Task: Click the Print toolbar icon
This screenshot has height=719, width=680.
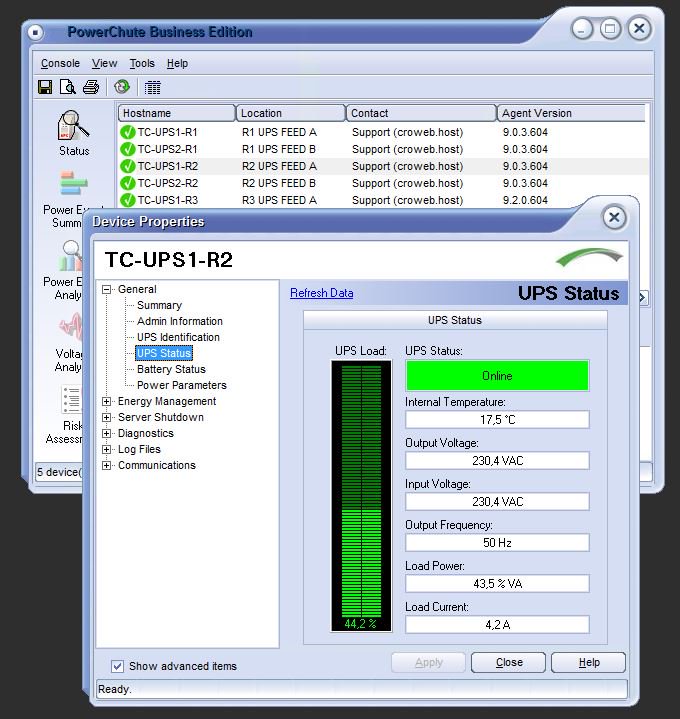Action: click(x=91, y=87)
